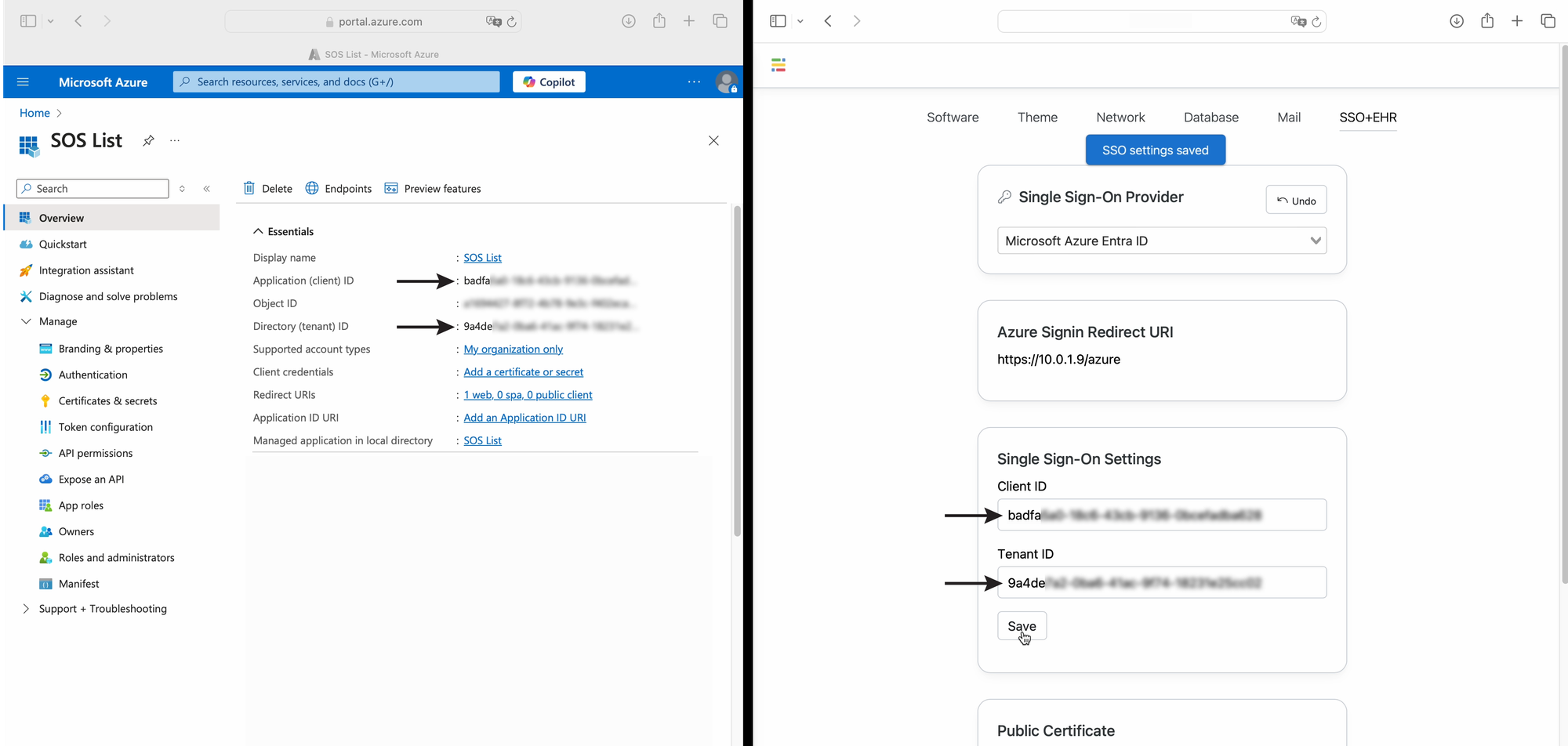Click Save in Single Sign-On Settings
This screenshot has width=1568, height=746.
1022,626
